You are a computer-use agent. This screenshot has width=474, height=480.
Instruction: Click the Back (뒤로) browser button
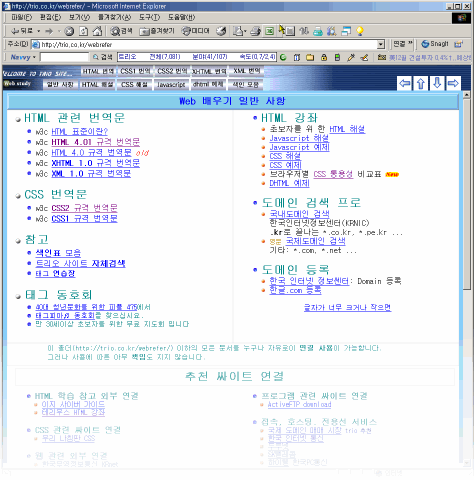point(21,31)
